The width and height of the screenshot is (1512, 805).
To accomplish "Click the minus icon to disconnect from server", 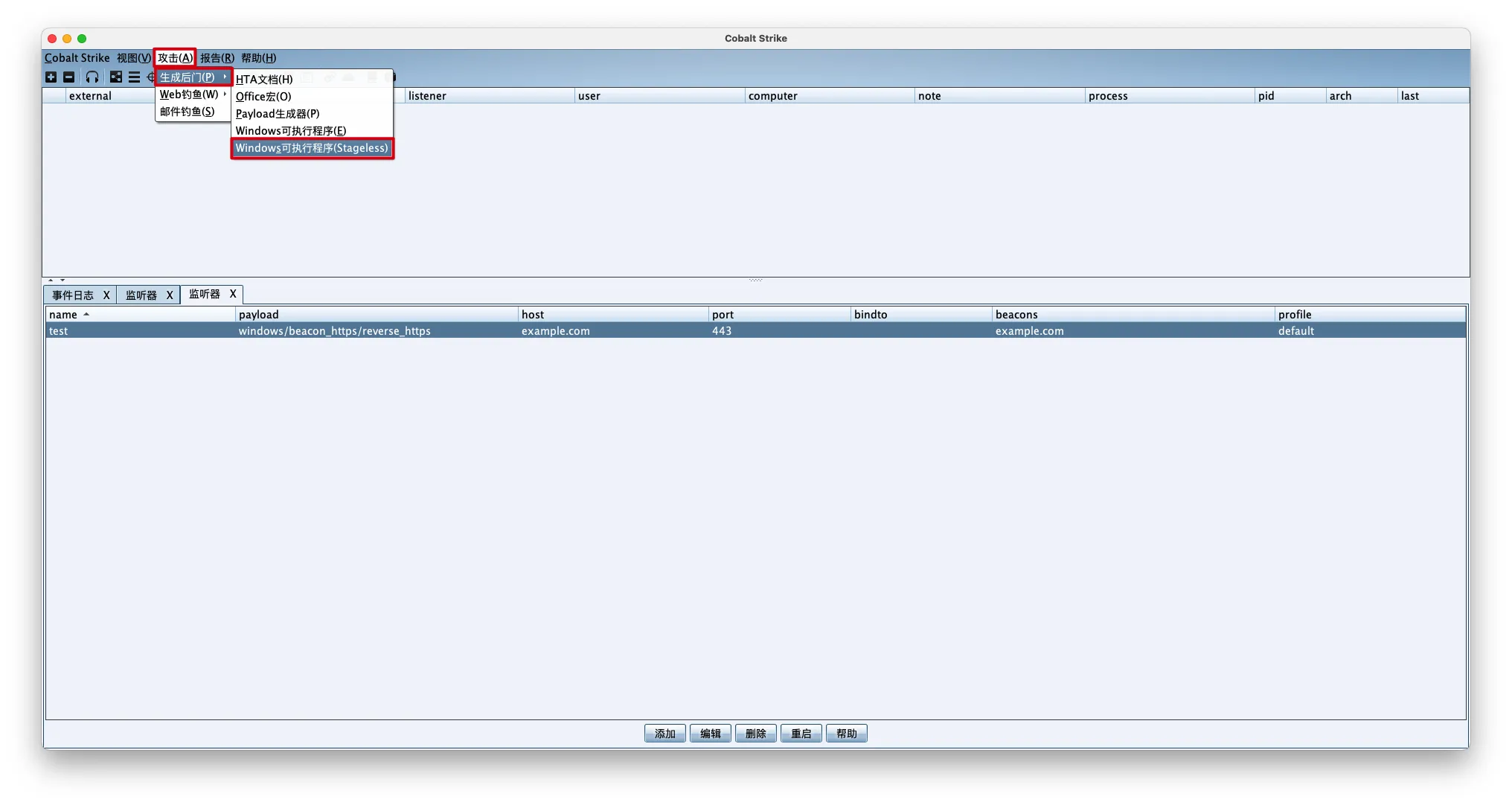I will pyautogui.click(x=68, y=77).
